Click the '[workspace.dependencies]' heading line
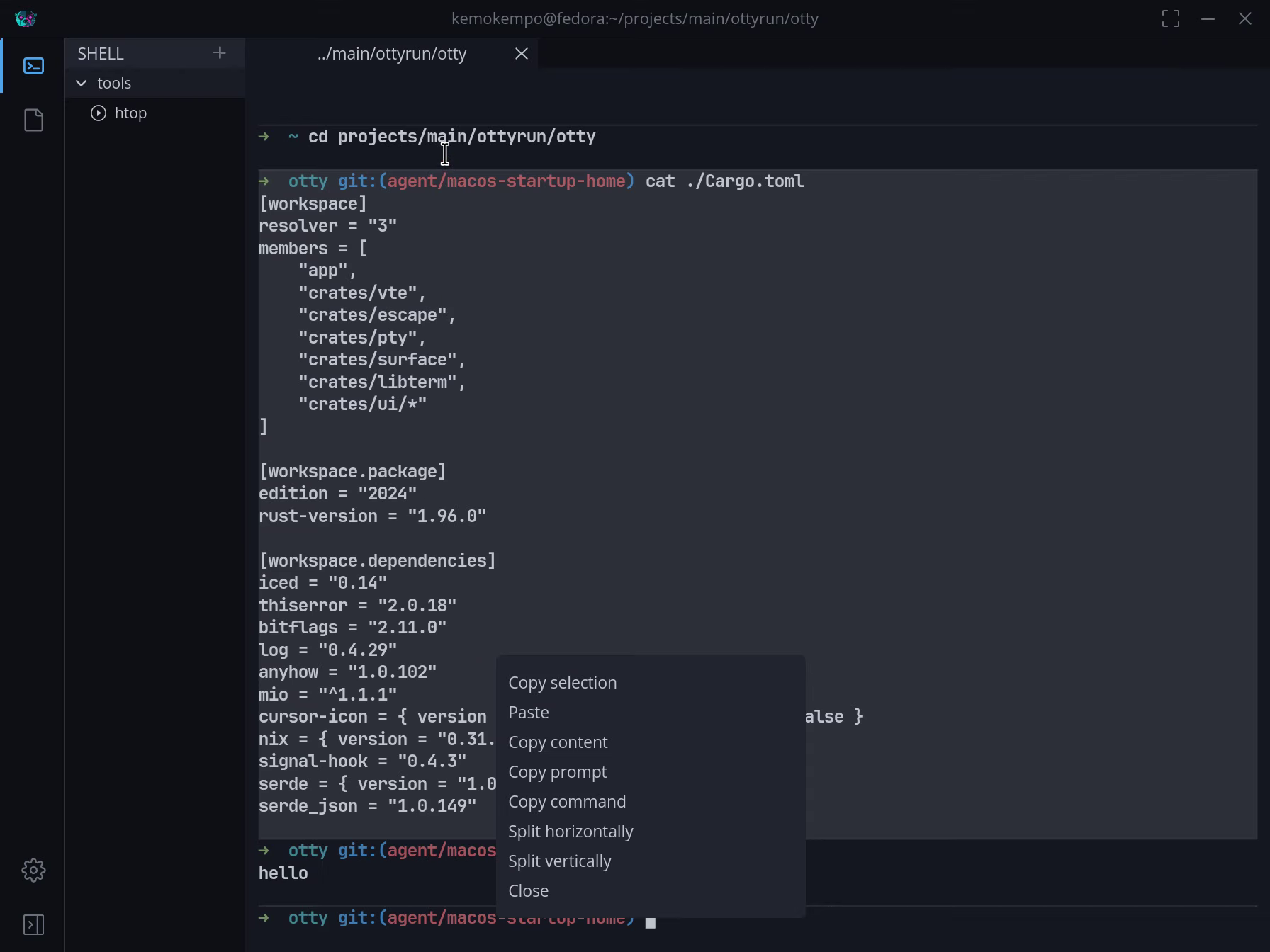This screenshot has width=1270, height=952. point(377,561)
